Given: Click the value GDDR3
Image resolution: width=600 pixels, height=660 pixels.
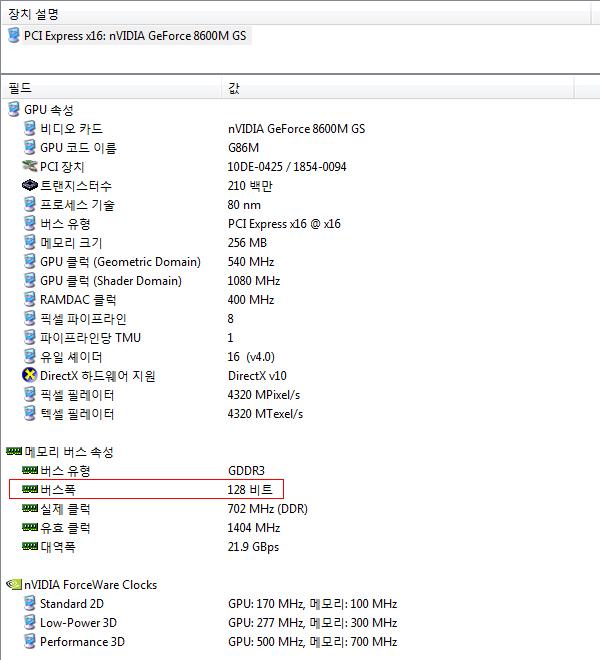Looking at the screenshot, I should pos(246,471).
